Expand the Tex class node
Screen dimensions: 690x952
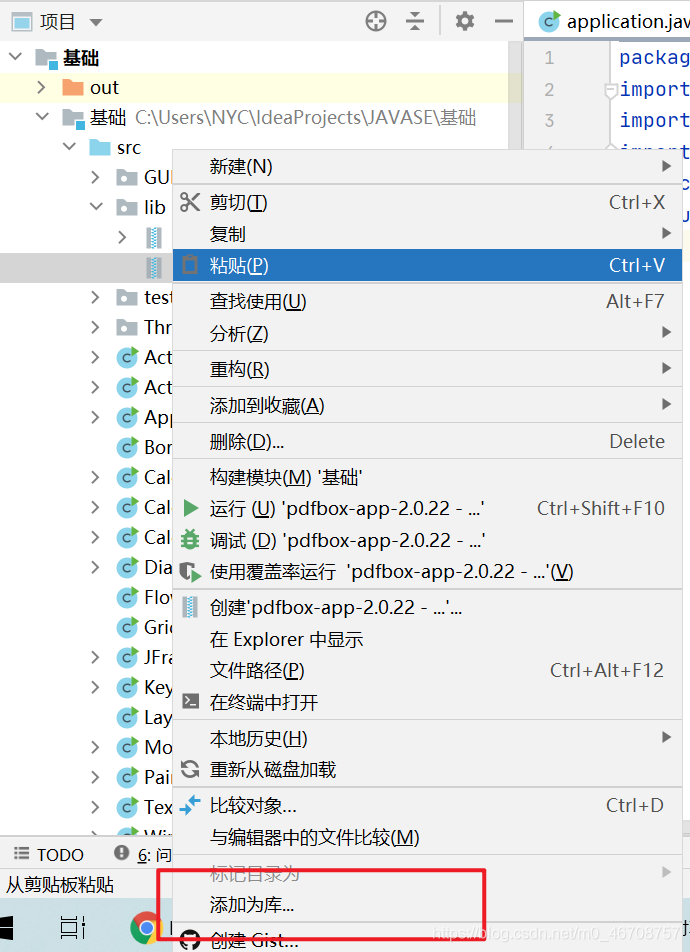95,807
